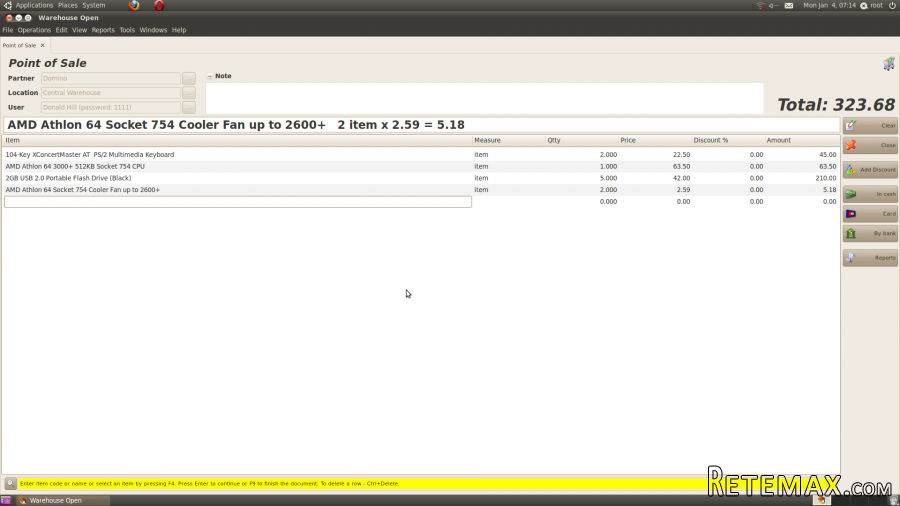The width and height of the screenshot is (900, 506).
Task: Sort by the Discount % column header
Action: (728, 140)
